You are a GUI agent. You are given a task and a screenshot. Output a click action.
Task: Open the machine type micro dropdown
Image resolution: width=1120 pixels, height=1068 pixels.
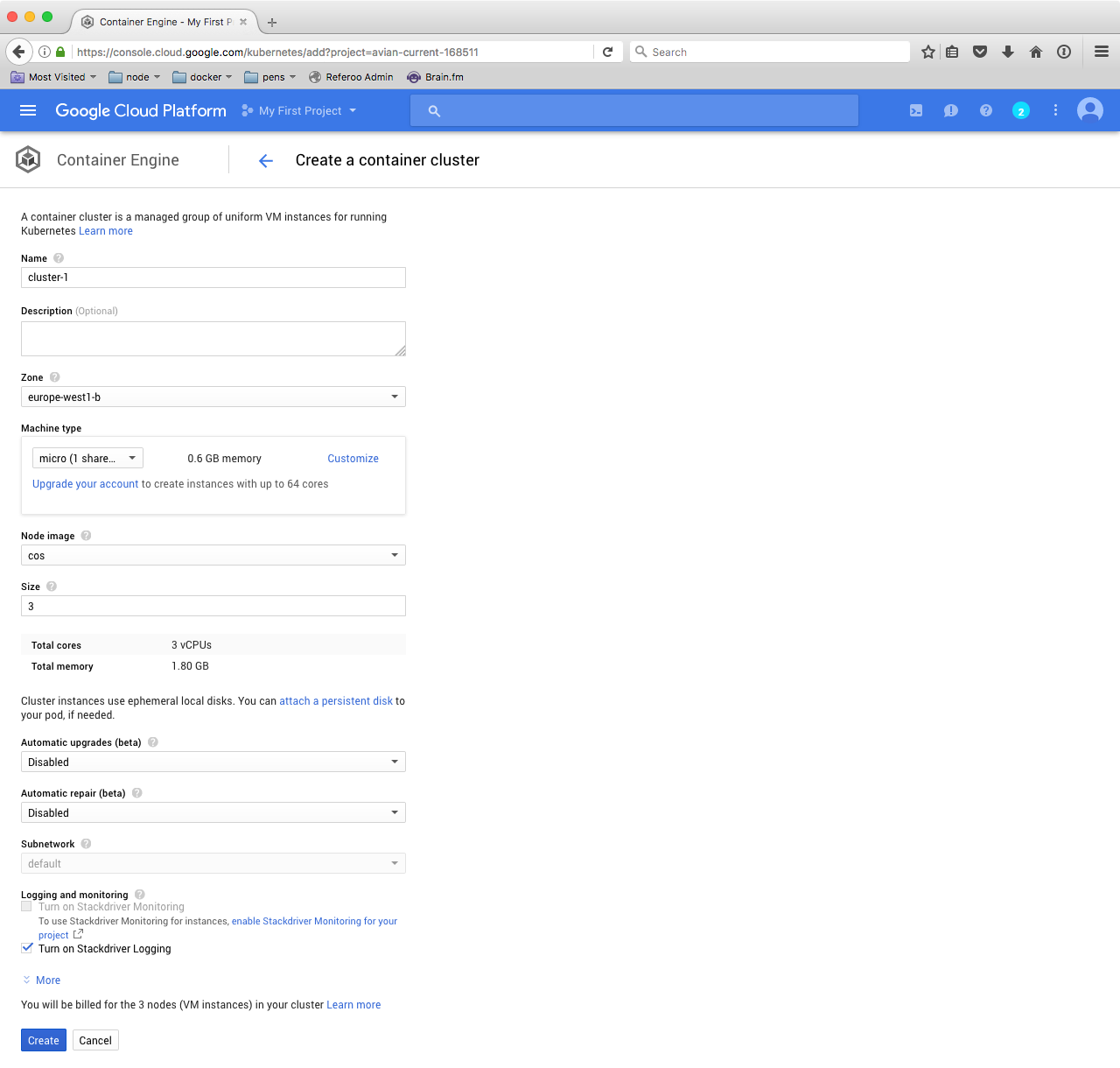tap(87, 458)
